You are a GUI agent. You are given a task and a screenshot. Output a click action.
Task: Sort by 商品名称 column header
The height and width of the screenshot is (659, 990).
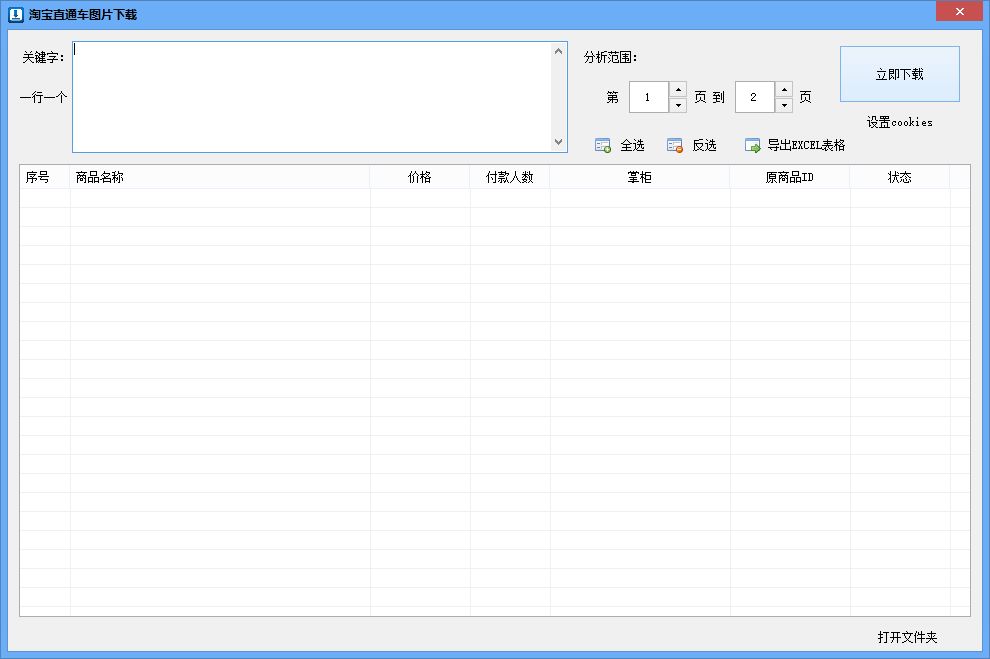(220, 177)
